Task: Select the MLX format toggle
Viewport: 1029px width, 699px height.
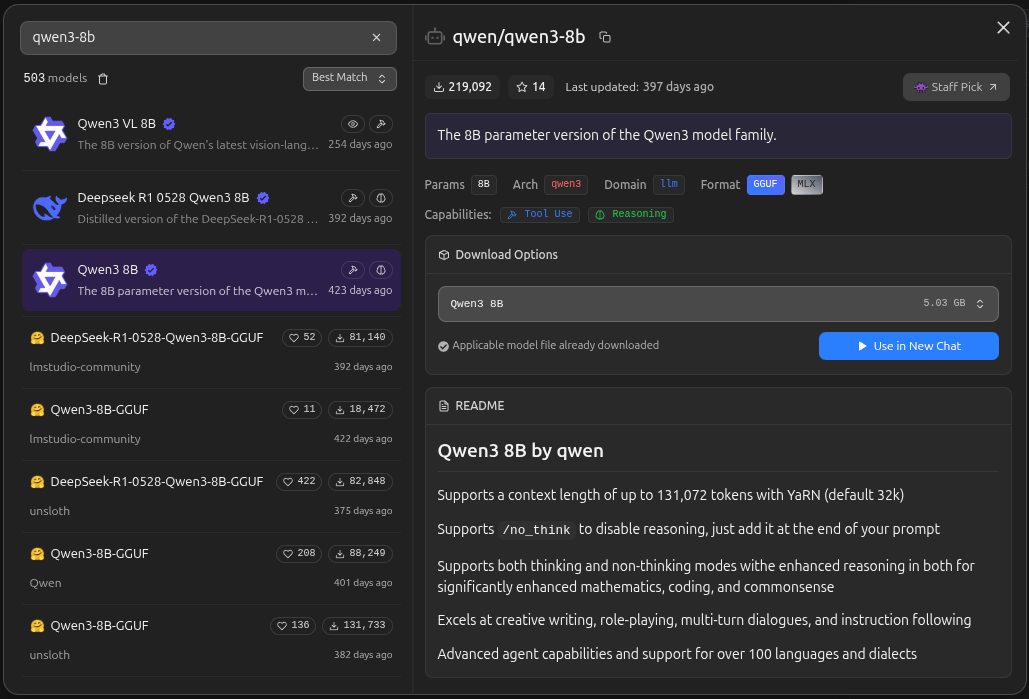Action: (x=807, y=184)
